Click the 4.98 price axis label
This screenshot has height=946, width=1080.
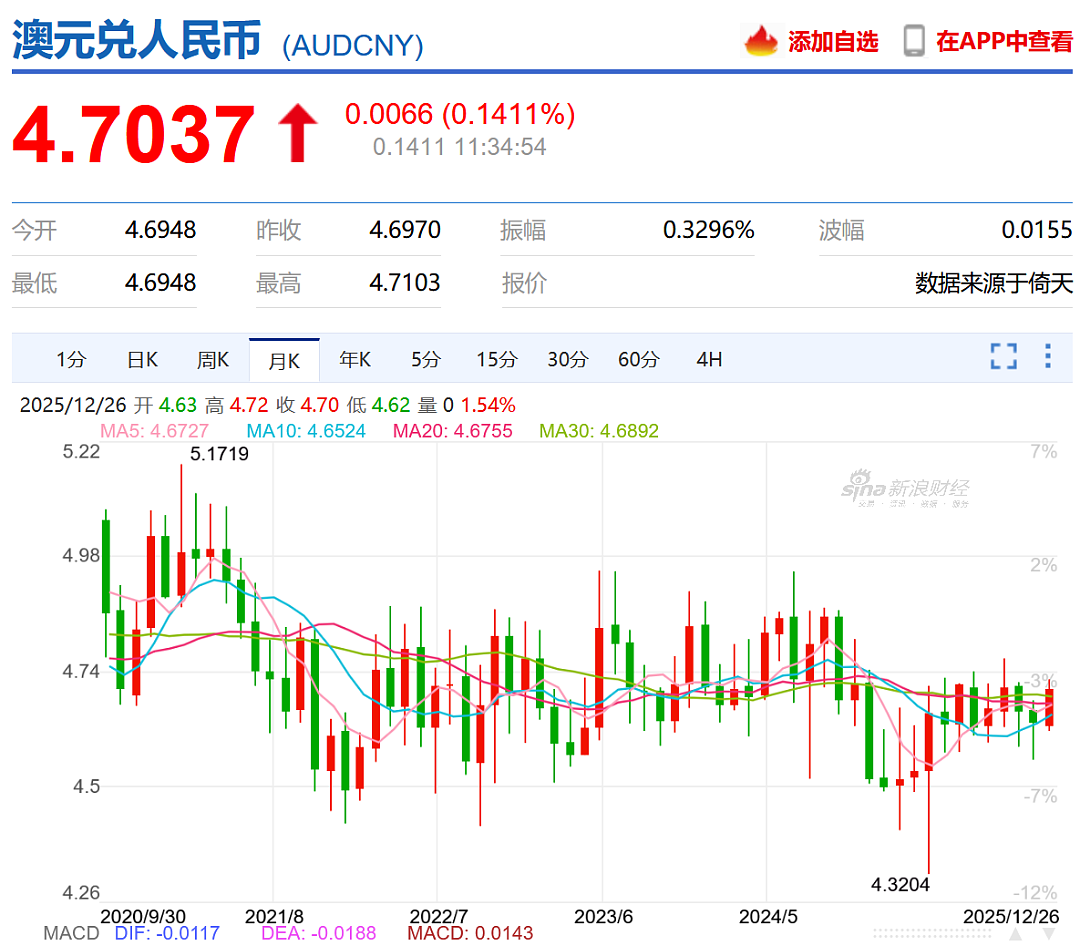click(x=81, y=555)
